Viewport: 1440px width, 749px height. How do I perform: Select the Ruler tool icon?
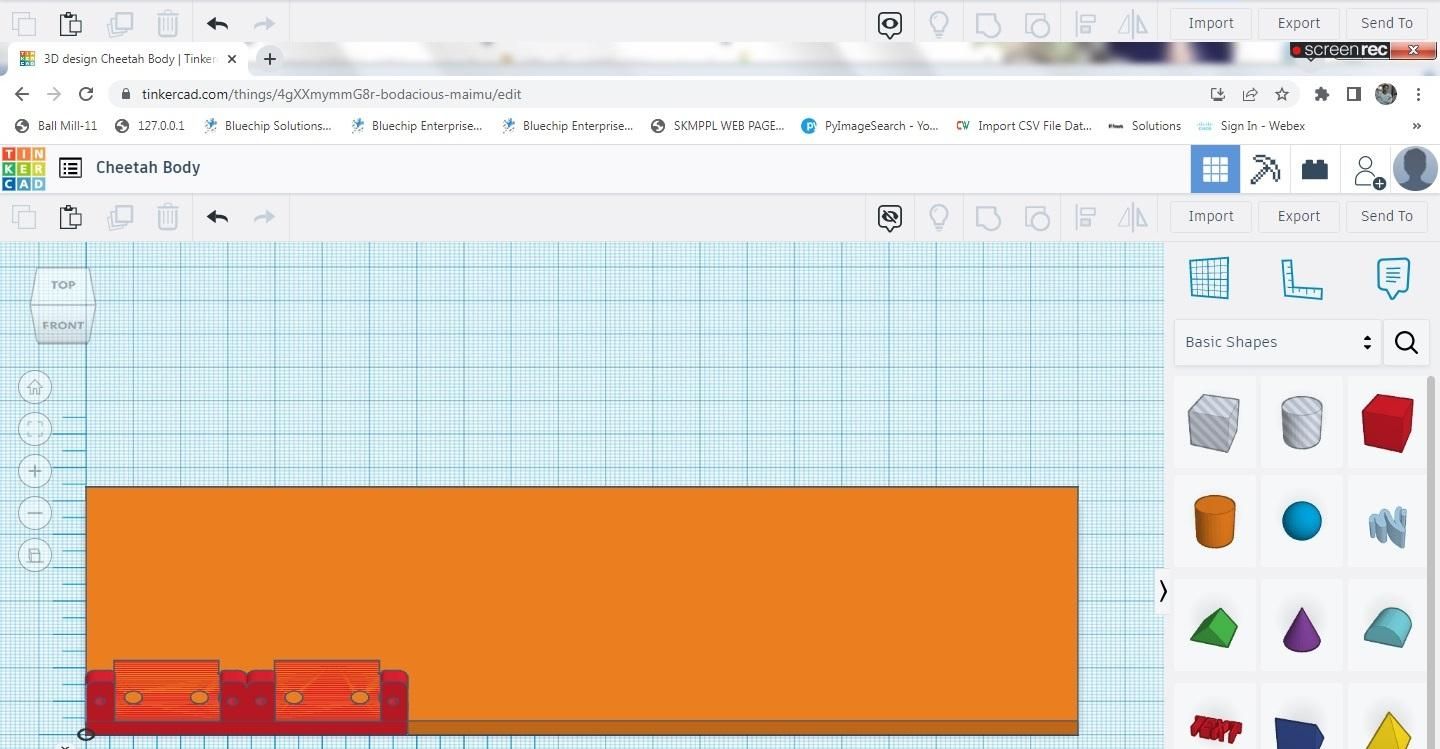pos(1301,278)
